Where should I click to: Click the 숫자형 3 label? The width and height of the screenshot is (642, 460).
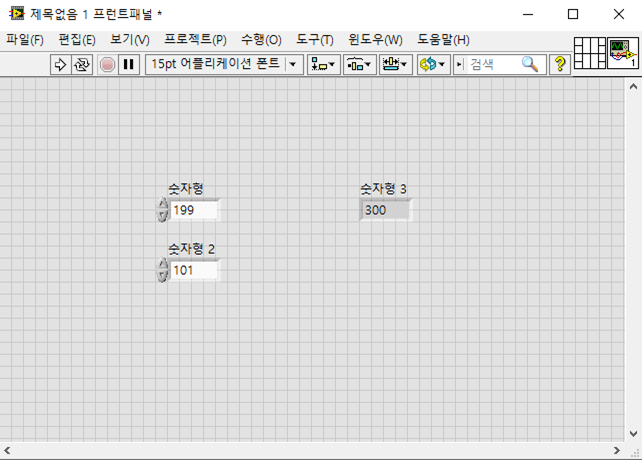(383, 188)
